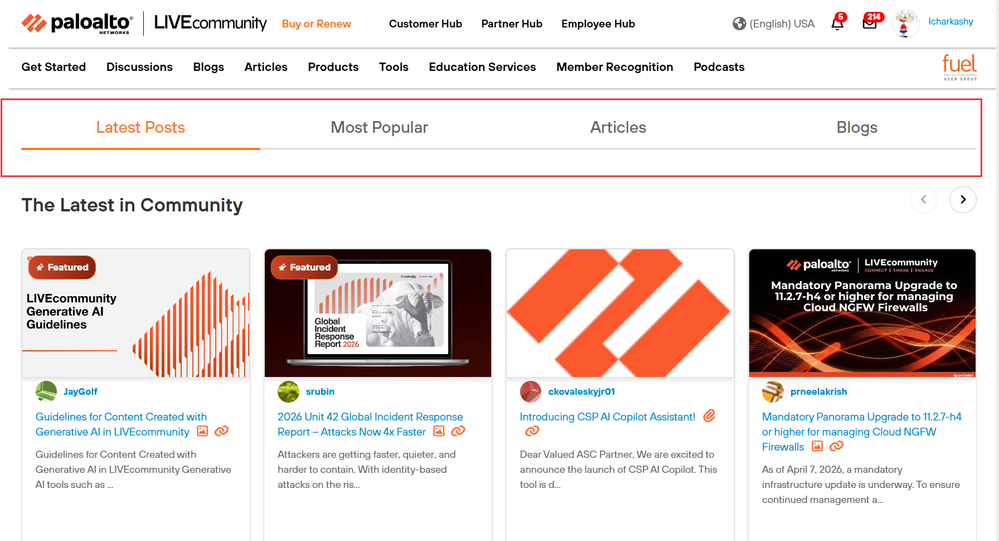The image size is (999, 541).
Task: Open srubin author link
Action: click(320, 391)
